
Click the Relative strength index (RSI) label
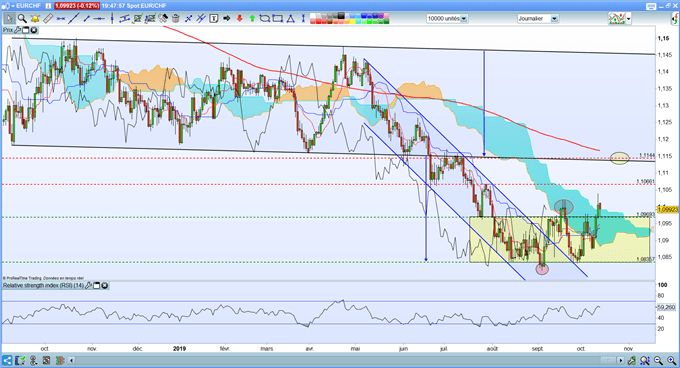(x=43, y=286)
